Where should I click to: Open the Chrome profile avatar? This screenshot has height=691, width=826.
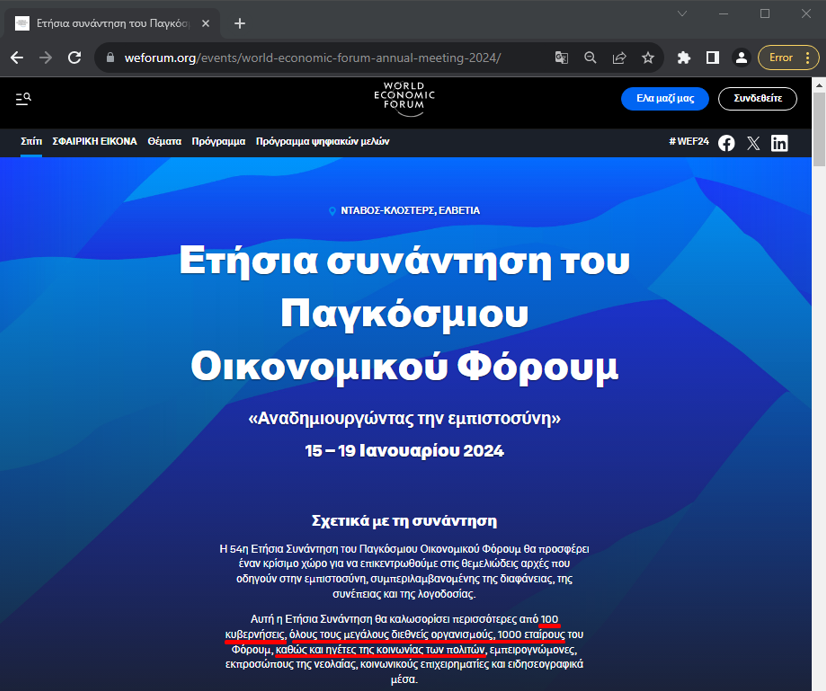[741, 57]
